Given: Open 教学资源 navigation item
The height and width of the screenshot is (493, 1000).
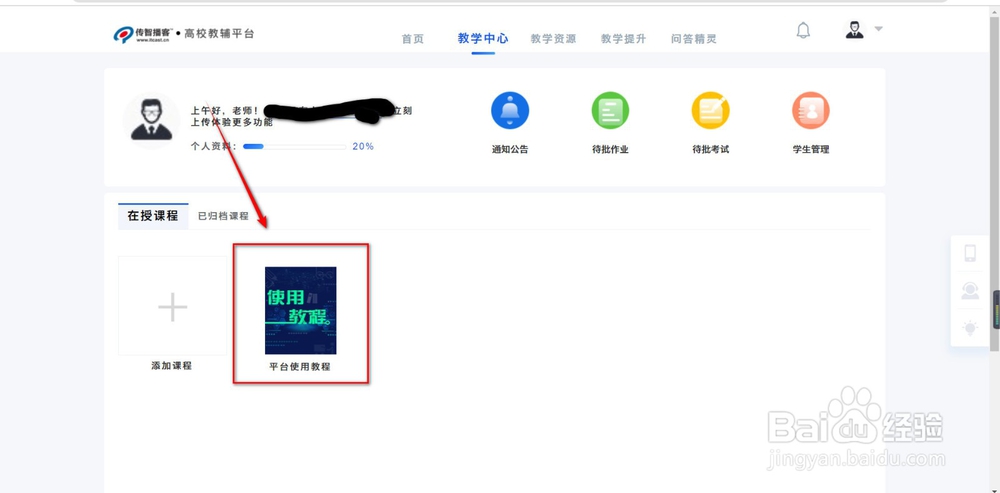Looking at the screenshot, I should 553,39.
